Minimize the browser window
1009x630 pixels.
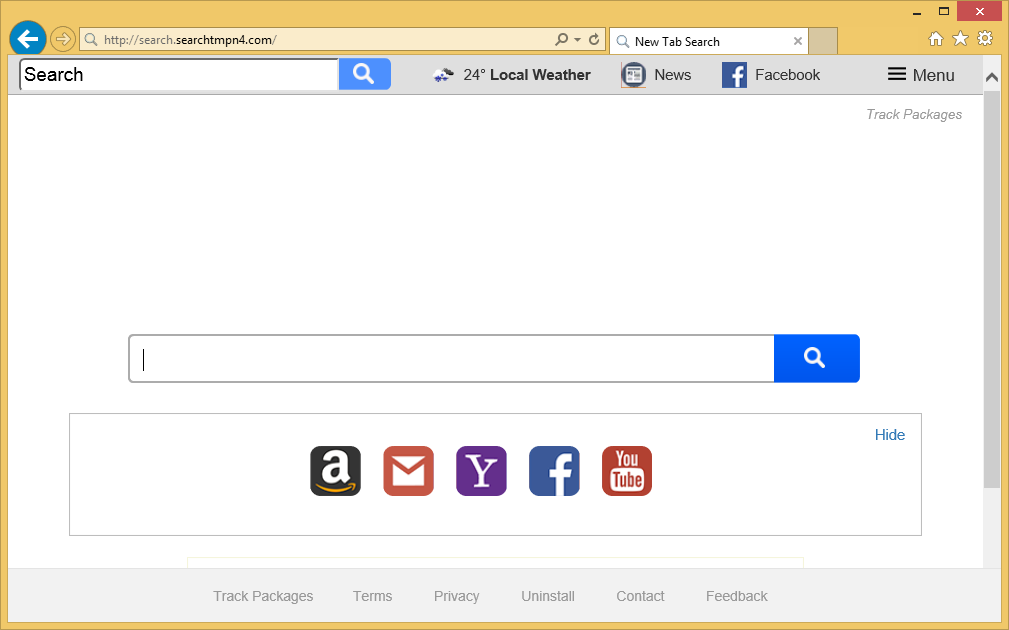pyautogui.click(x=916, y=12)
